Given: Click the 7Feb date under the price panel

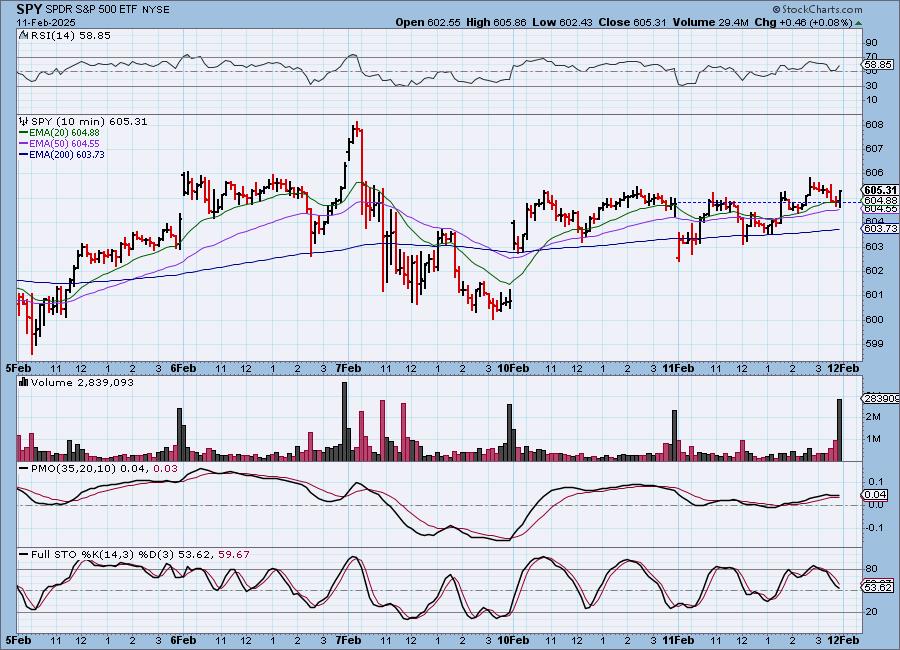Looking at the screenshot, I should (348, 368).
